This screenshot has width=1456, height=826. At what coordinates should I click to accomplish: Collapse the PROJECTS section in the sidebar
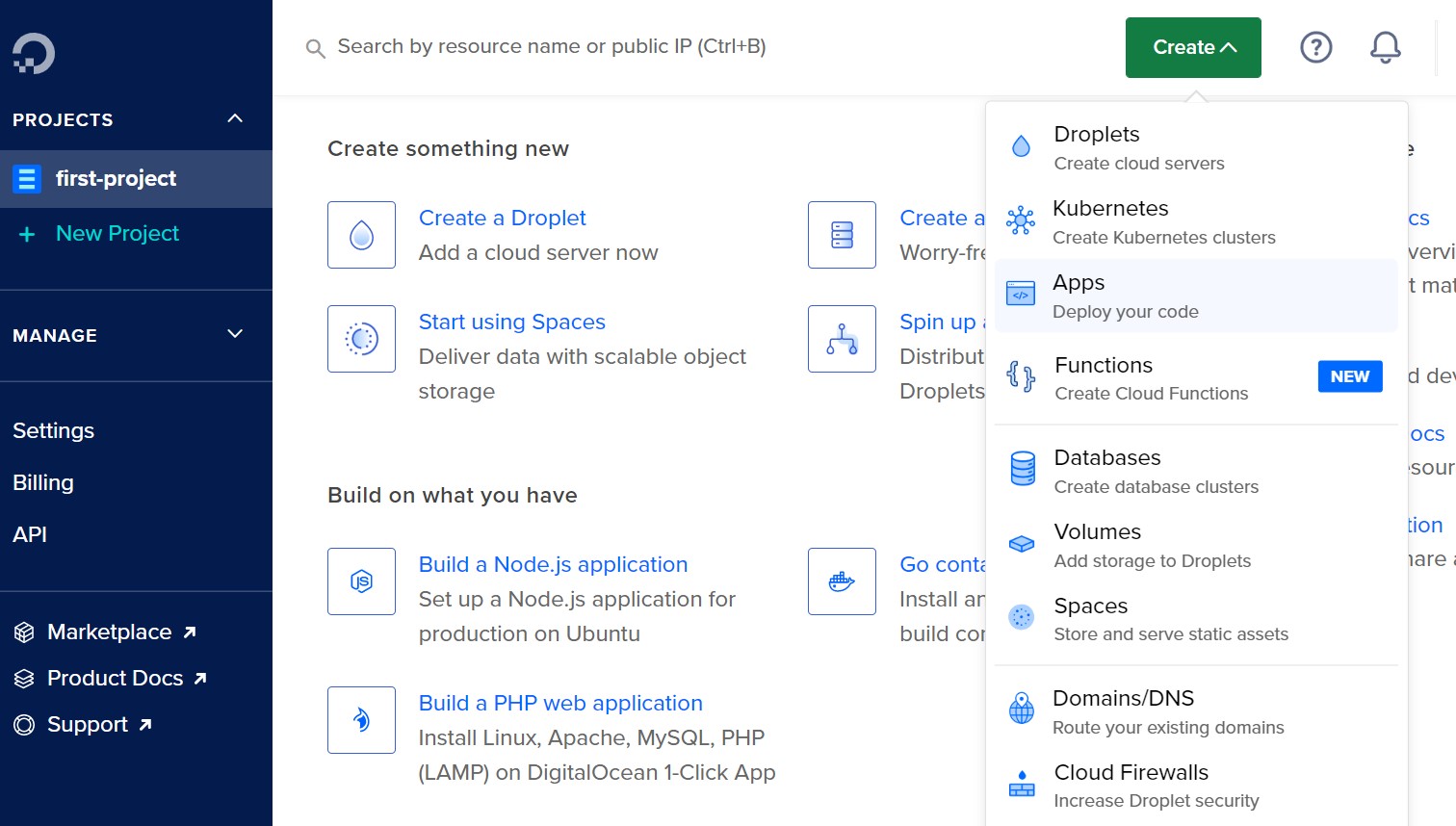coord(234,118)
